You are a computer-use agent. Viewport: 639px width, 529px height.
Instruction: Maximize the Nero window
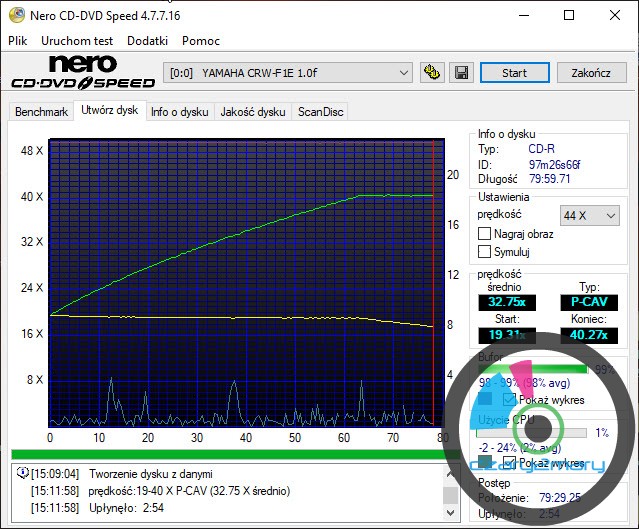[568, 15]
